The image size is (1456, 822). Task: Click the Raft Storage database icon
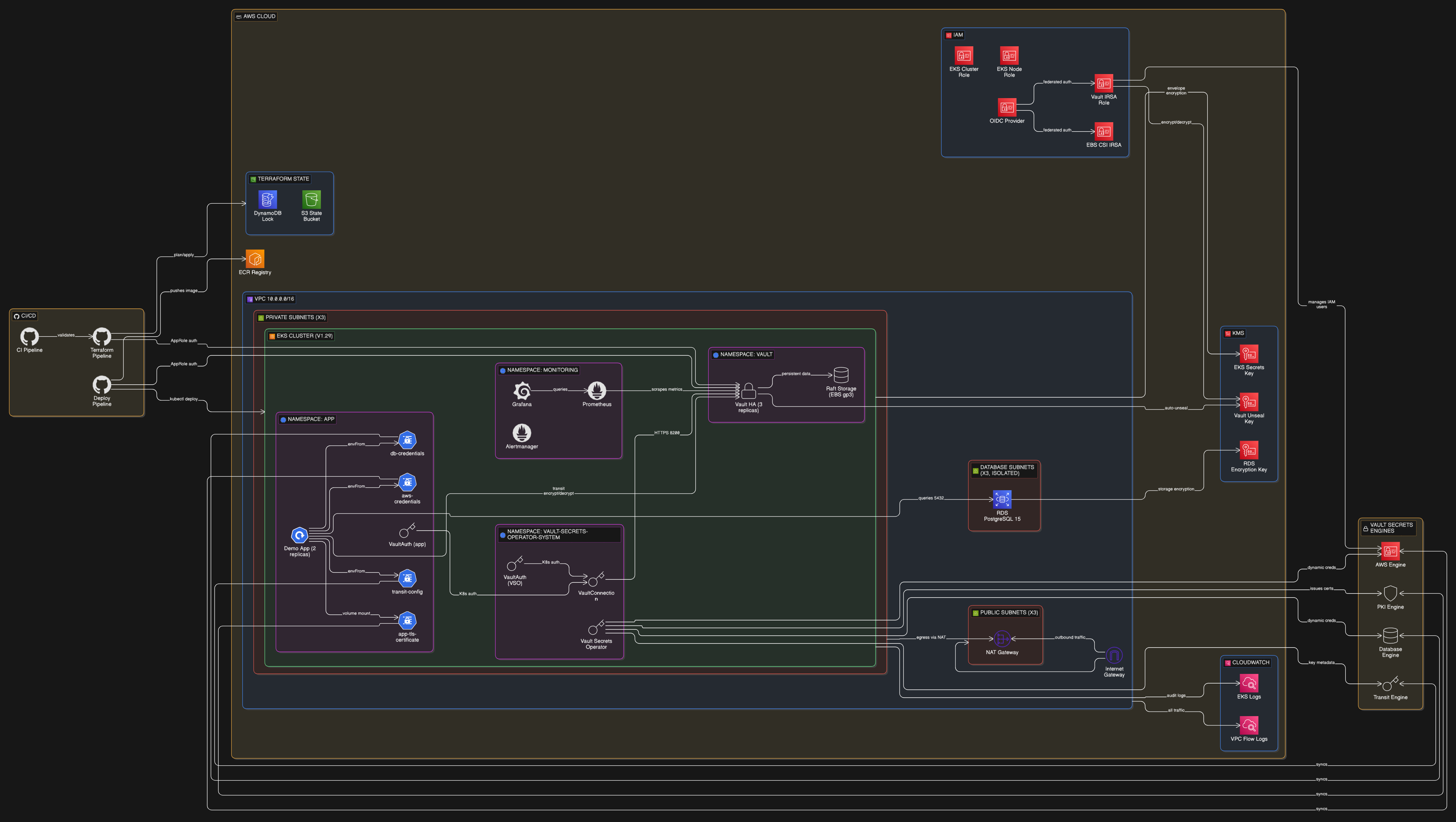point(841,375)
